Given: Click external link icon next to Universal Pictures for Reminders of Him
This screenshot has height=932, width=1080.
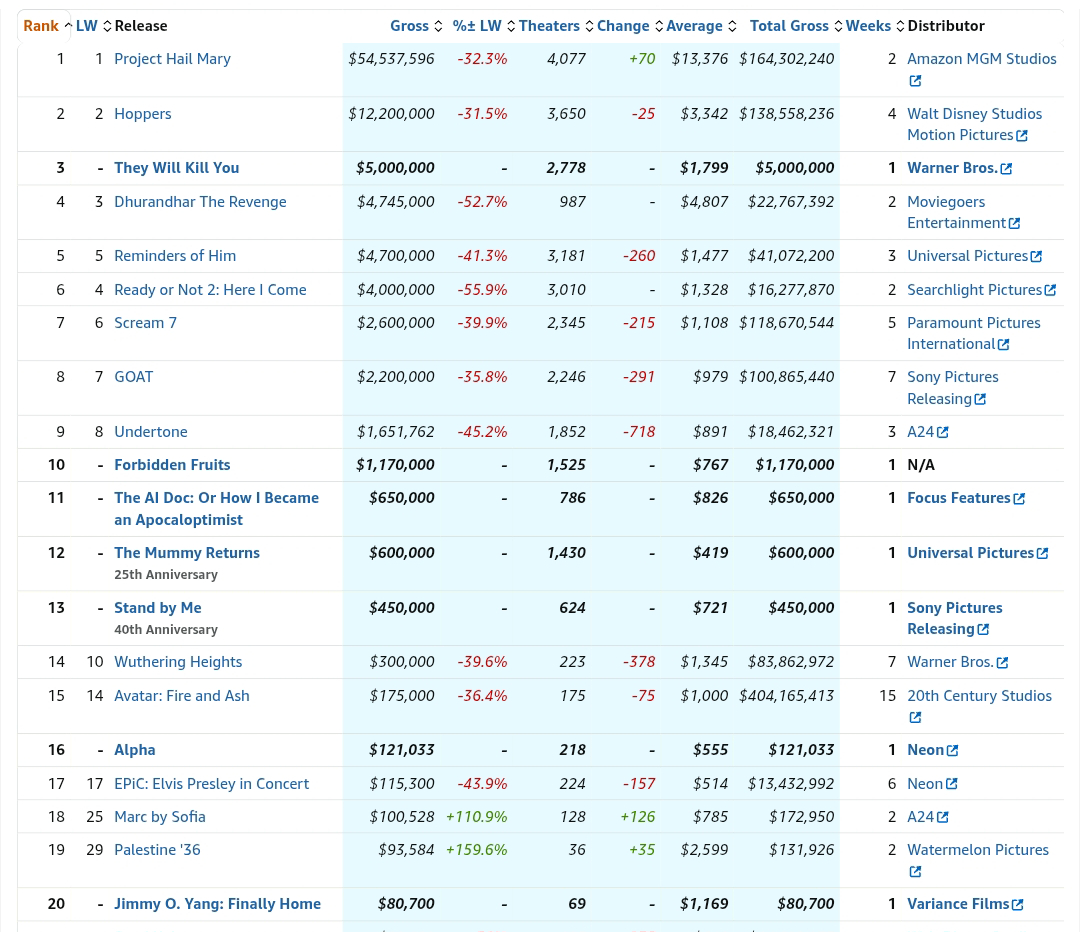Looking at the screenshot, I should coord(1036,257).
